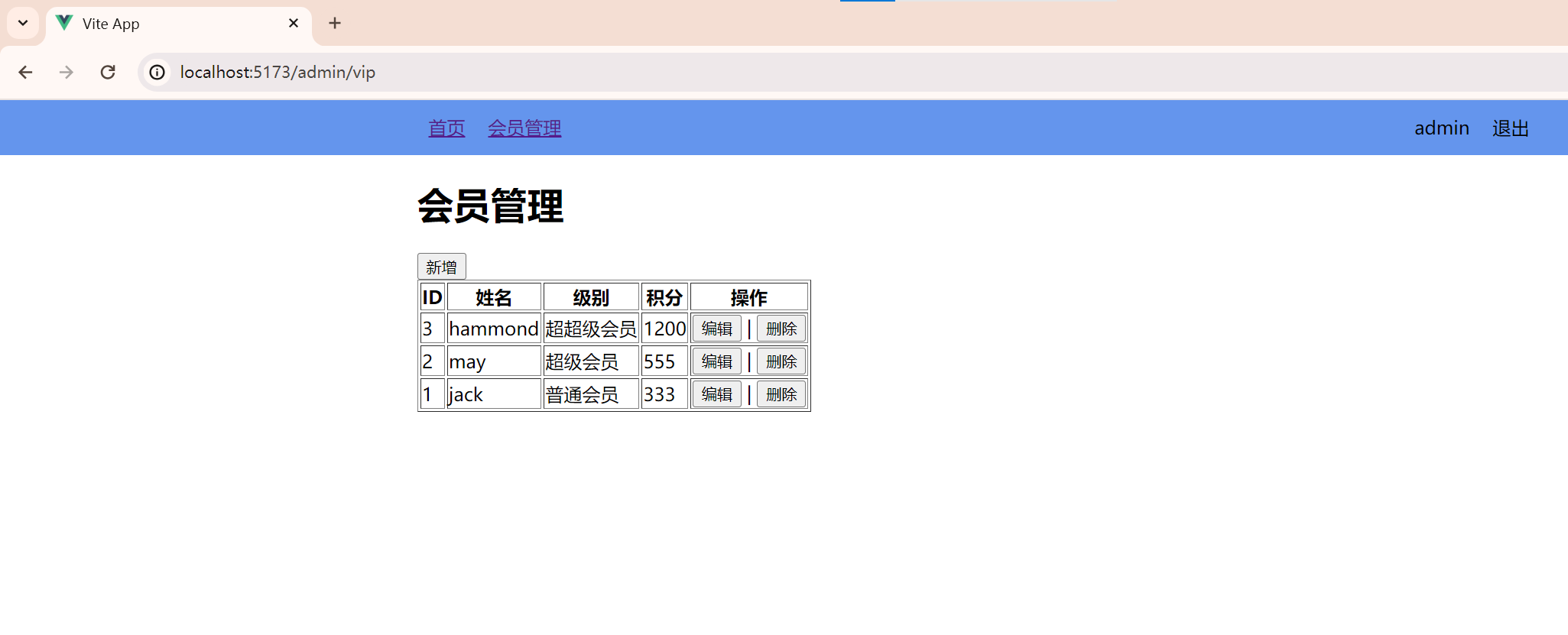Close the Vite App tab
Viewport: 1568px width, 635px height.
pyautogui.click(x=294, y=23)
